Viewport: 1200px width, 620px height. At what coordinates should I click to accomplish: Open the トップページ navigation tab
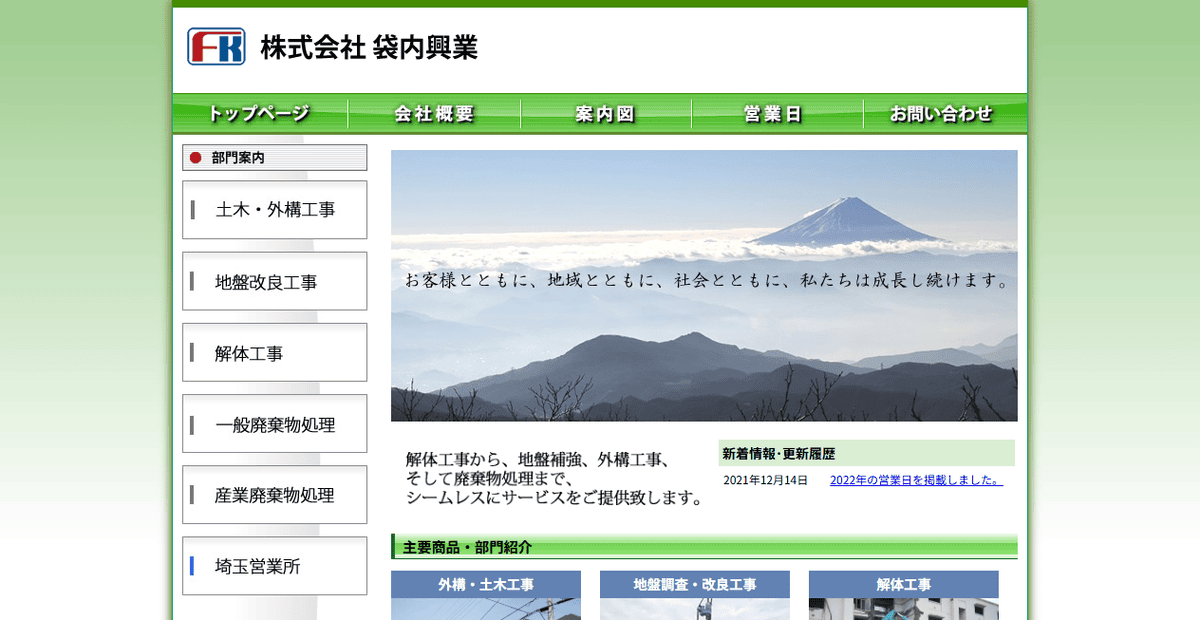[262, 113]
